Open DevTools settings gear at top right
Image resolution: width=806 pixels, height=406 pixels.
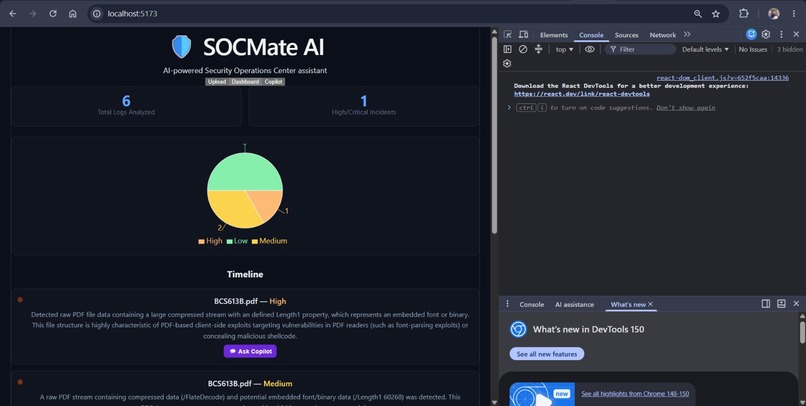click(x=766, y=34)
